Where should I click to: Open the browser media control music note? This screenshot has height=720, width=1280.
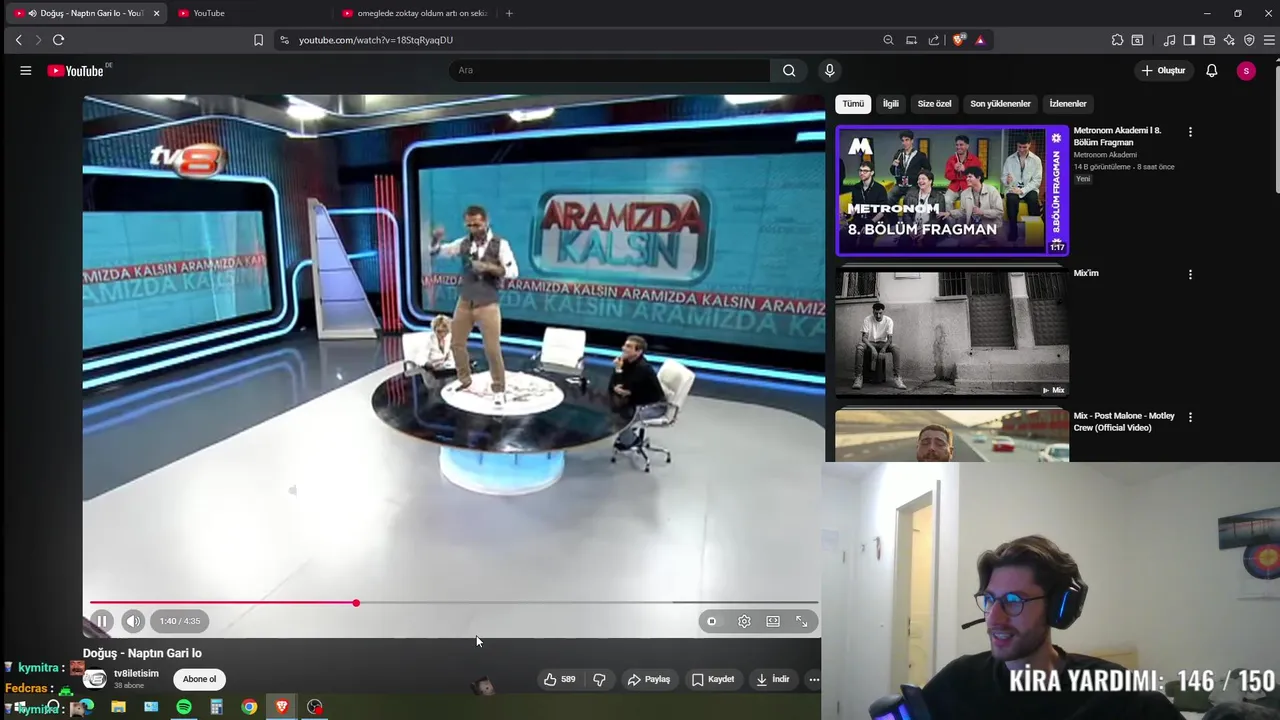coord(1169,40)
